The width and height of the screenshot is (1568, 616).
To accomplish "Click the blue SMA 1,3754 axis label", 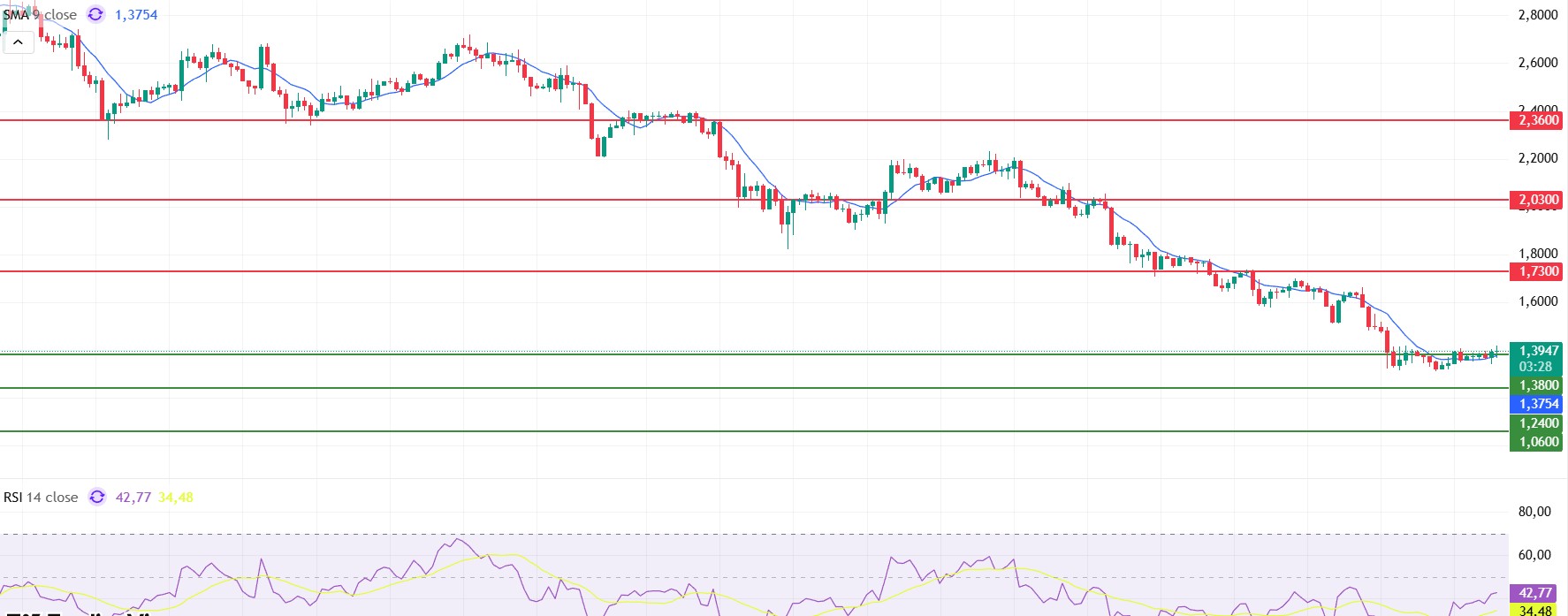I will (1538, 404).
